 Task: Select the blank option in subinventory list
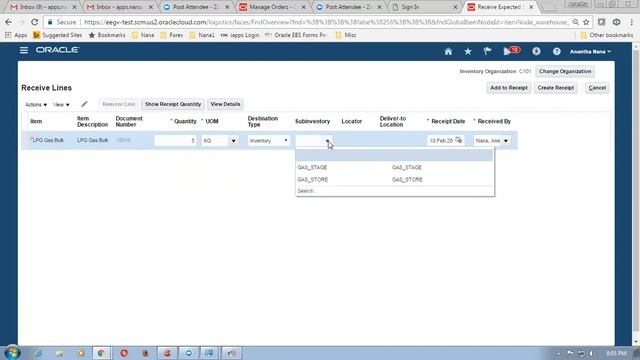pyautogui.click(x=395, y=155)
